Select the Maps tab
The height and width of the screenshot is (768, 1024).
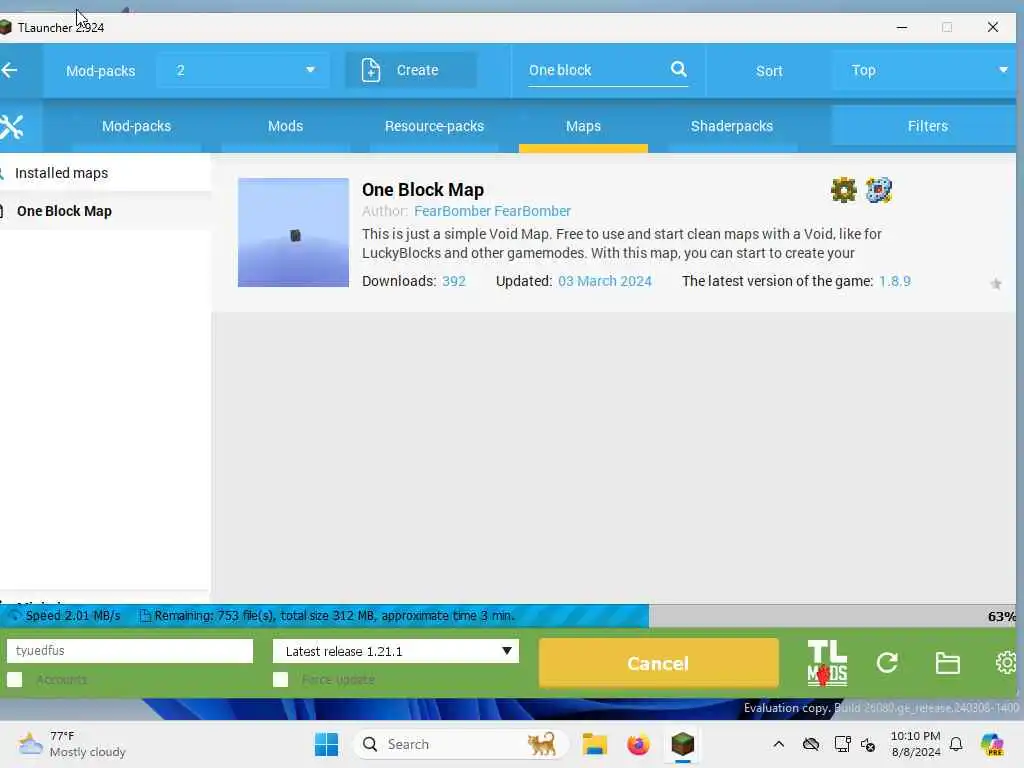[x=583, y=126]
